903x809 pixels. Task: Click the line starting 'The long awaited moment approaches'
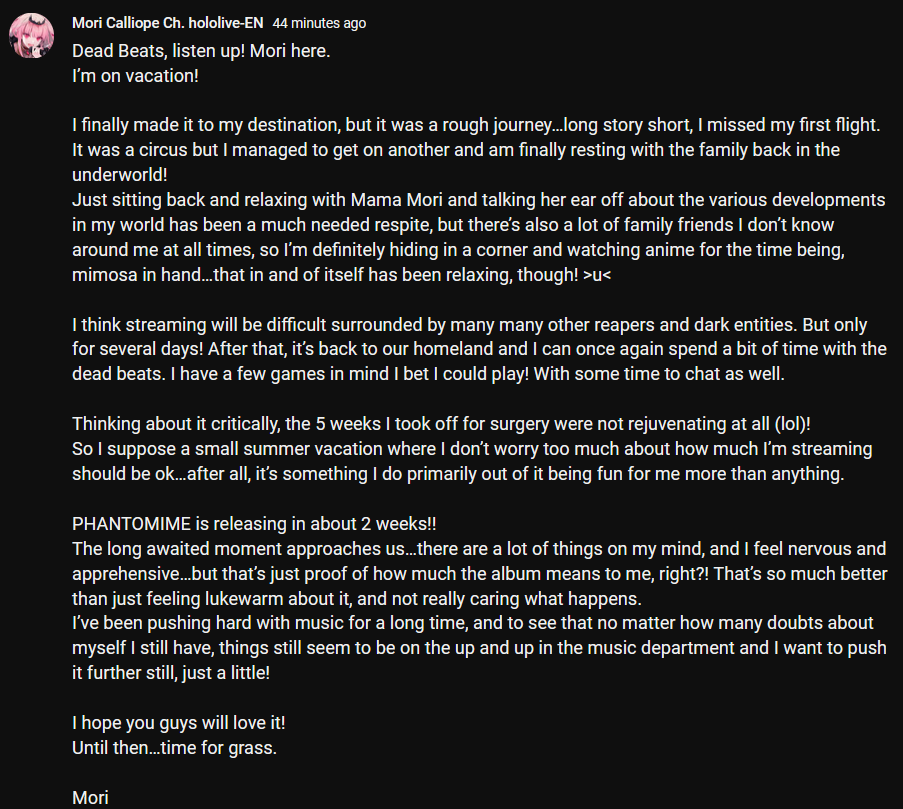click(479, 549)
